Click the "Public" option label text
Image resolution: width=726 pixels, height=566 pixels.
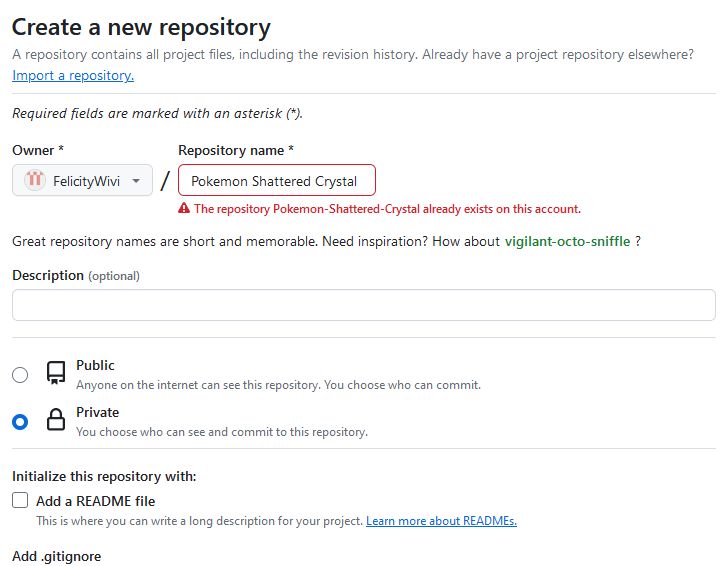(x=95, y=366)
